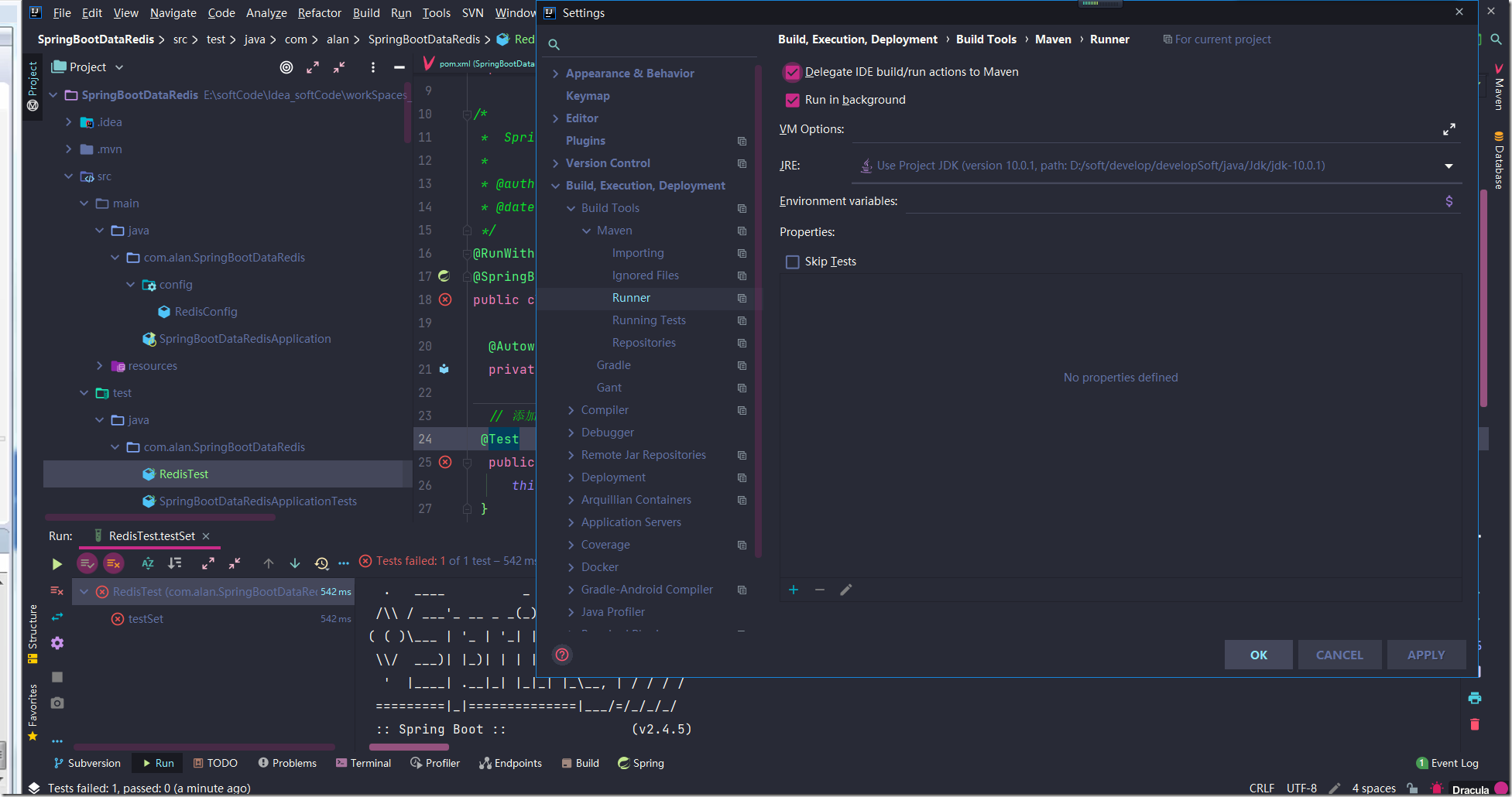Open environment variables editor icon
This screenshot has height=797, width=1512.
(1449, 201)
